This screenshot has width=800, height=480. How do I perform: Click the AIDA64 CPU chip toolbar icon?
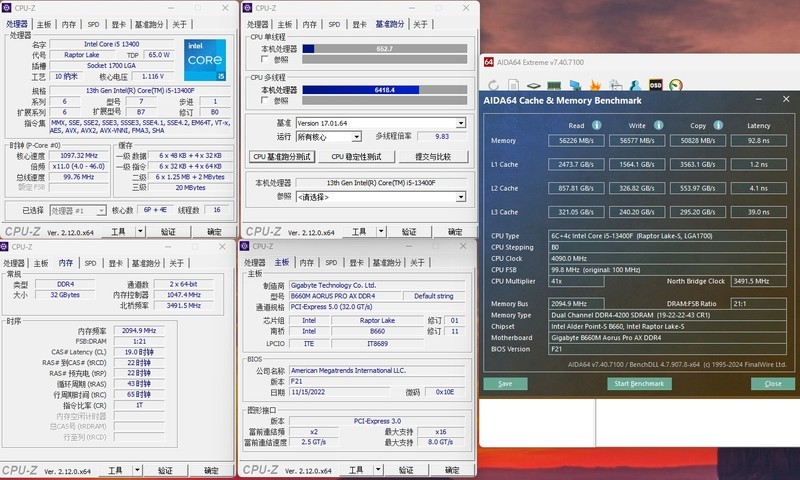(x=534, y=85)
